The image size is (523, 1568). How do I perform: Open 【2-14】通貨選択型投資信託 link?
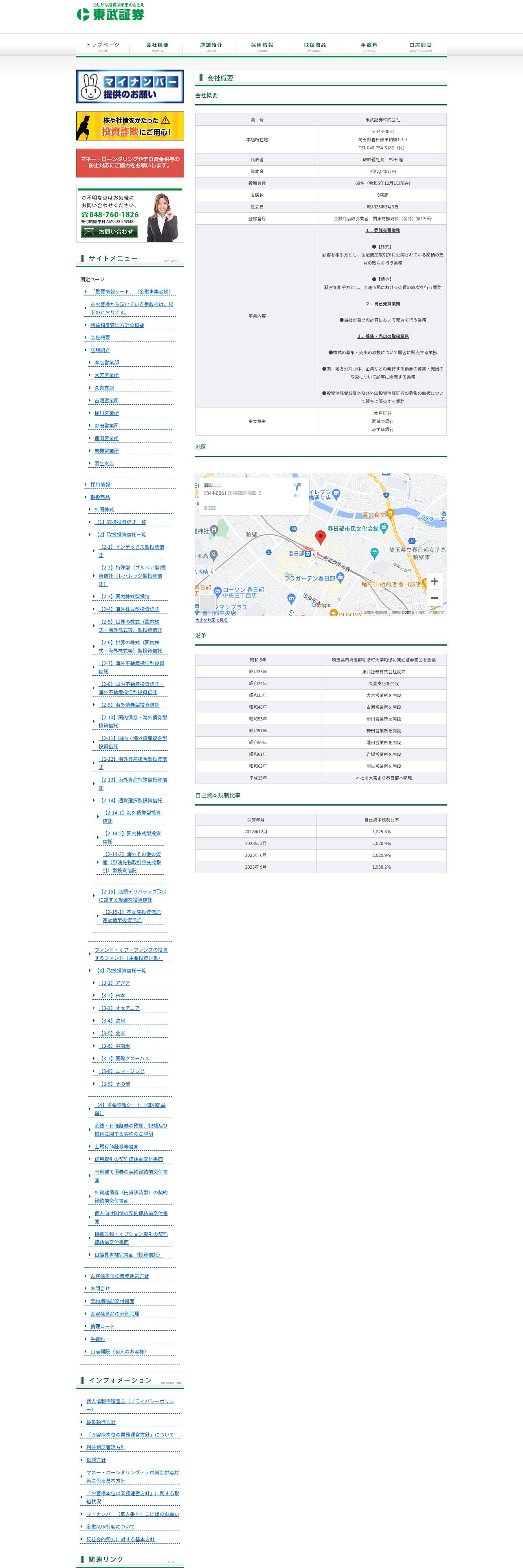(130, 800)
